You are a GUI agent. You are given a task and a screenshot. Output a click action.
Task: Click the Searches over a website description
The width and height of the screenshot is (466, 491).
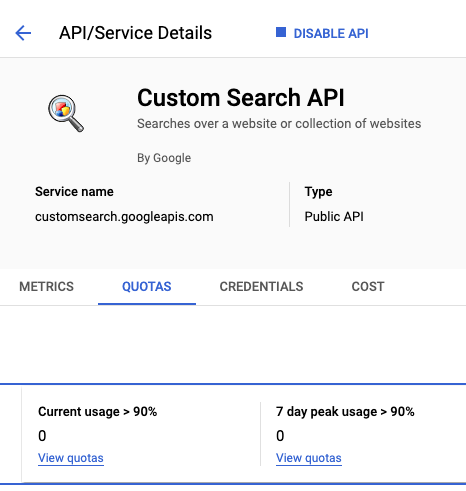point(279,124)
